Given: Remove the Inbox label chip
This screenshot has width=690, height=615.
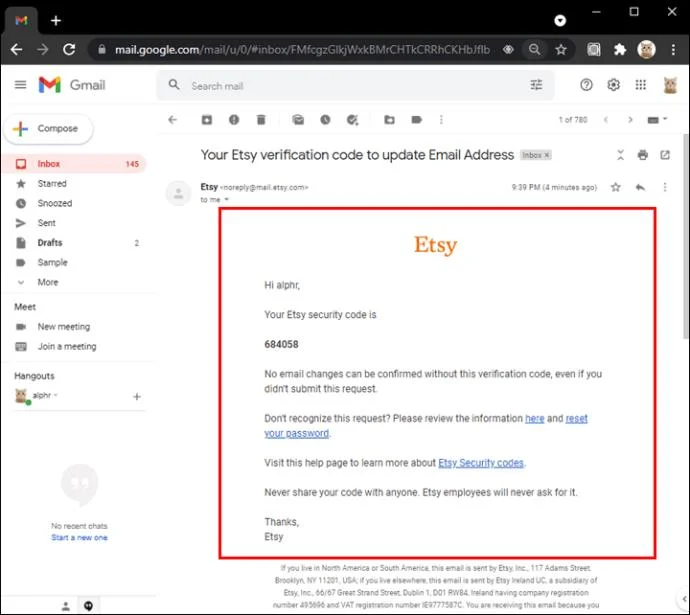Looking at the screenshot, I should 547,155.
